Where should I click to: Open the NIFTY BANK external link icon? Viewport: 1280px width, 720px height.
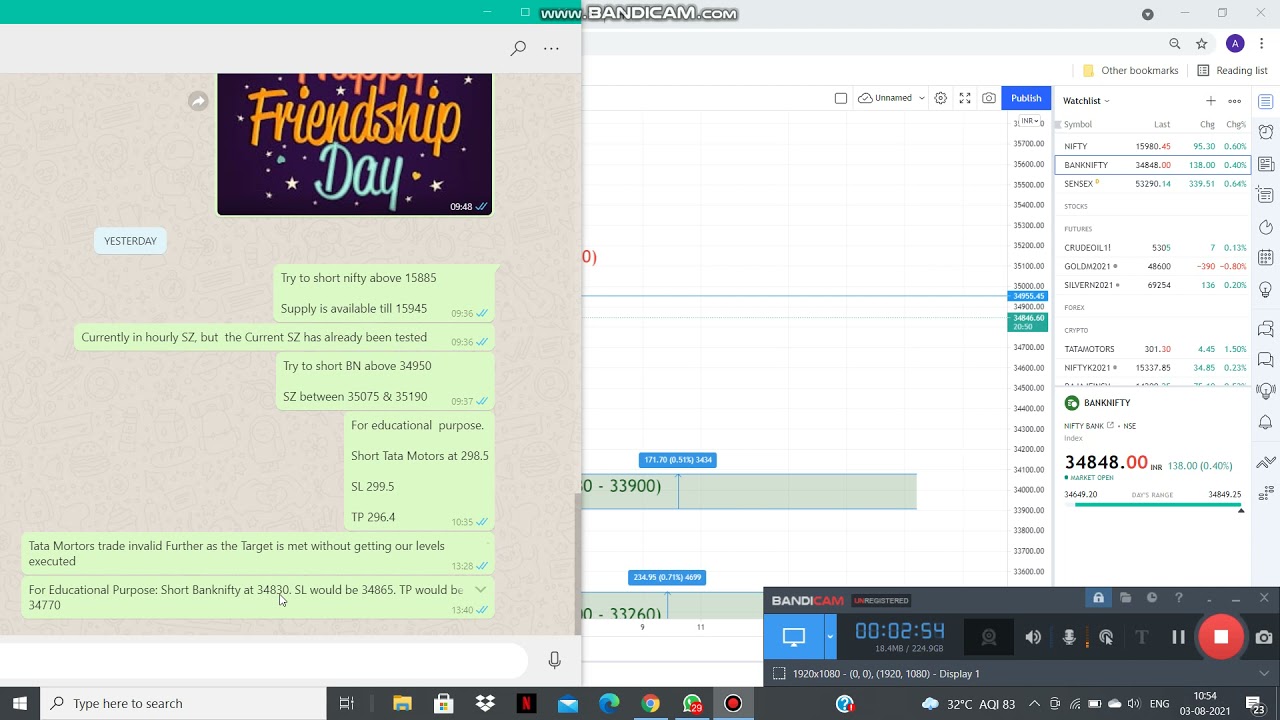pyautogui.click(x=1110, y=426)
